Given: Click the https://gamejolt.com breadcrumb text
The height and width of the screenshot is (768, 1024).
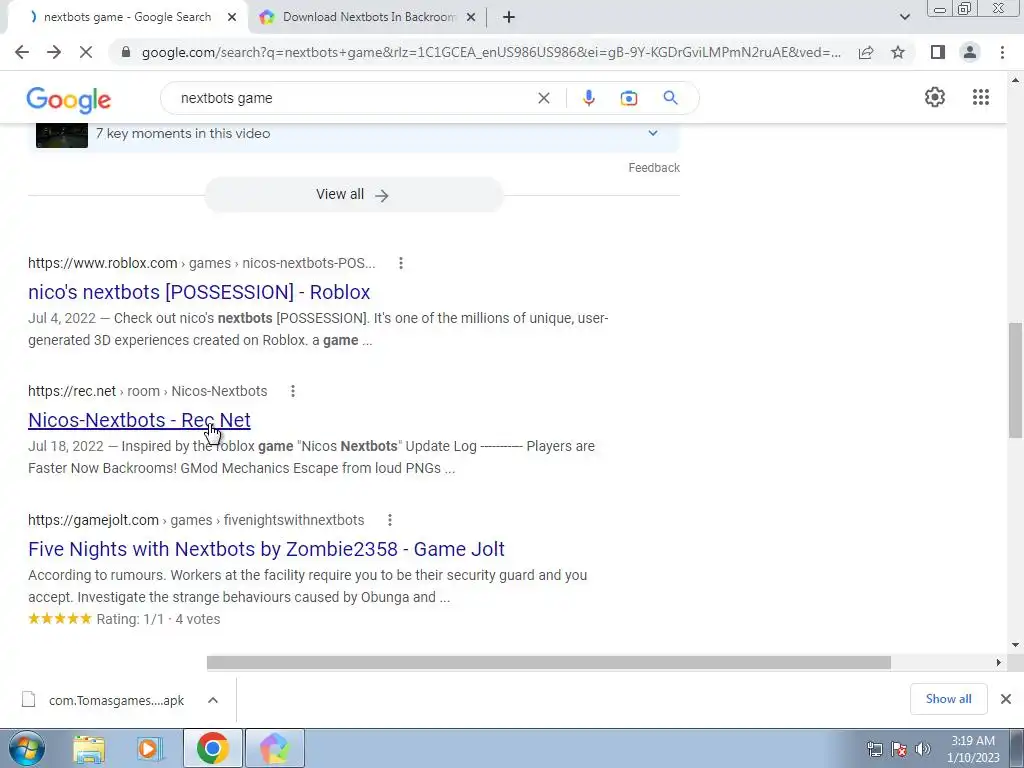Looking at the screenshot, I should click(93, 520).
